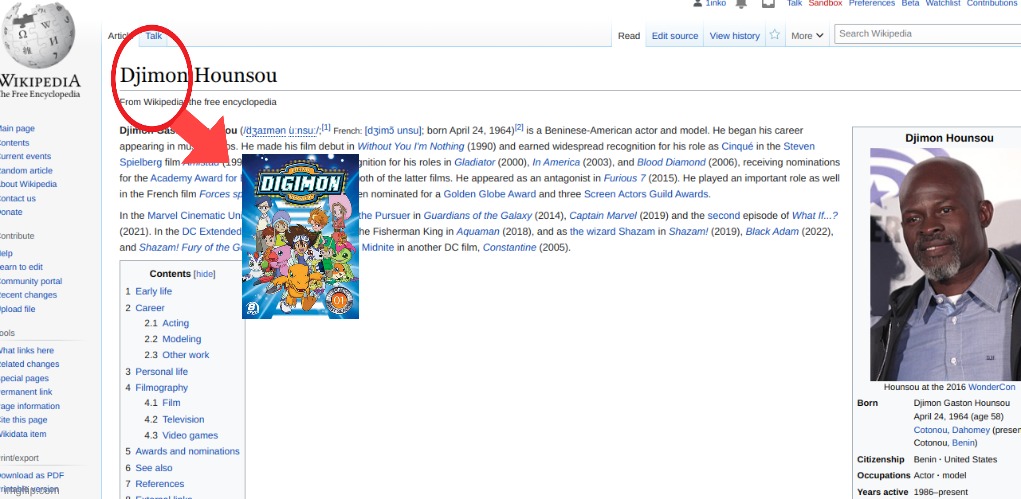1021x499 pixels.
Task: Open the Without You I'm Nothing link
Action: pyautogui.click(x=411, y=146)
